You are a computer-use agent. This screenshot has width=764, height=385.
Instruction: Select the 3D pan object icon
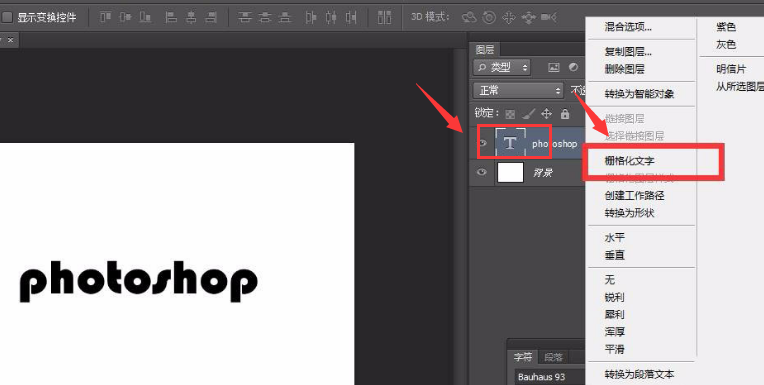coord(508,18)
